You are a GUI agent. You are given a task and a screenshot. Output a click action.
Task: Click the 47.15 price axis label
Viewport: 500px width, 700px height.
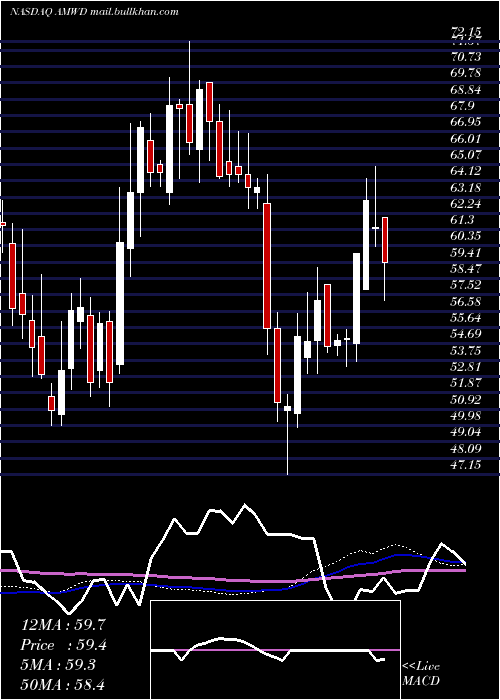pos(466,465)
